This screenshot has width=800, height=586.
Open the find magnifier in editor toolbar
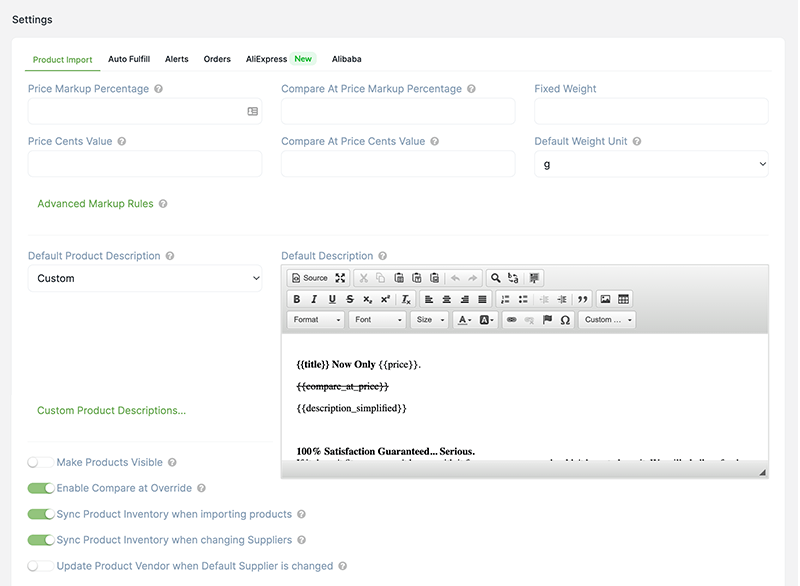(x=495, y=278)
